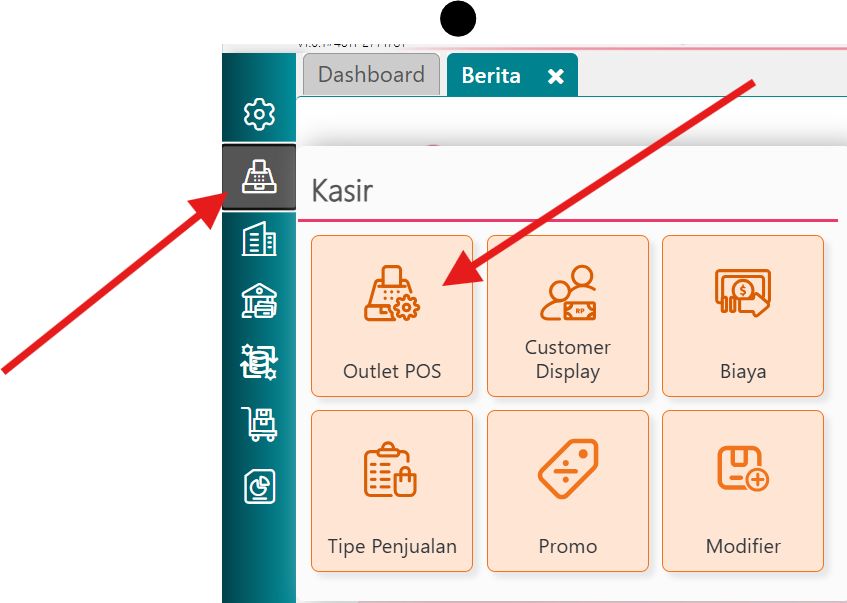Open the Promo tile

(x=568, y=491)
